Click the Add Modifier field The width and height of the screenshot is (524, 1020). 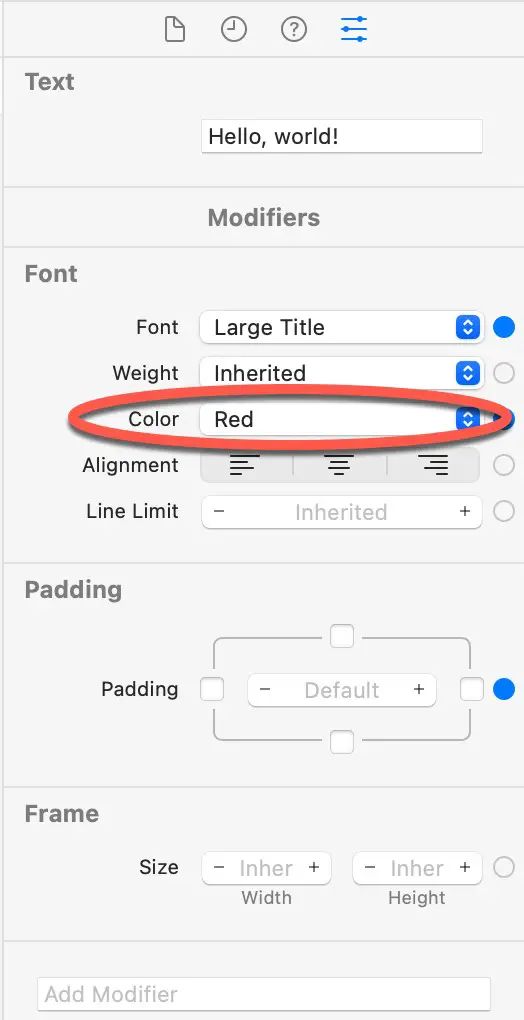click(x=264, y=994)
